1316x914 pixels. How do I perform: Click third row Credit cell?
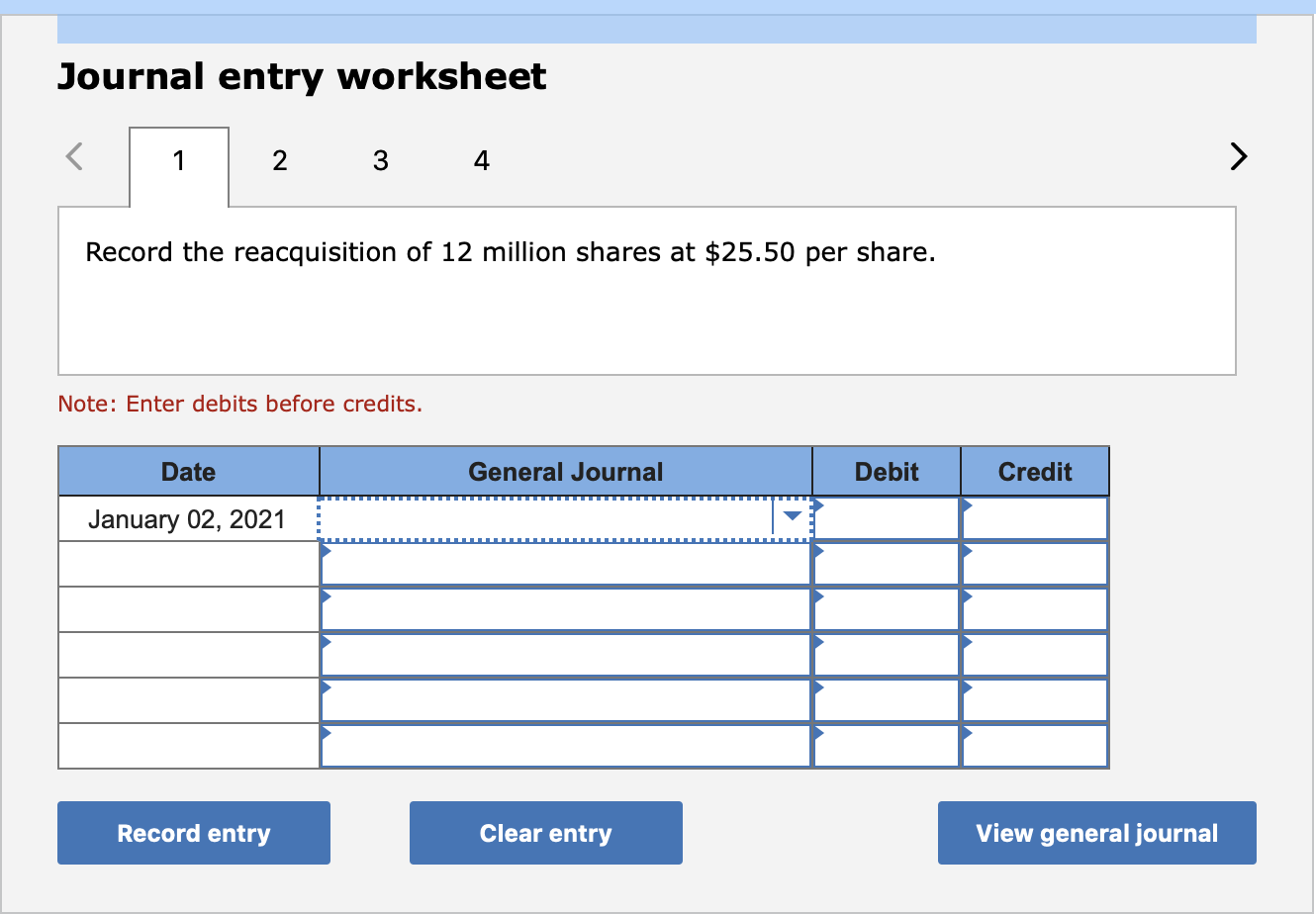coord(1035,609)
